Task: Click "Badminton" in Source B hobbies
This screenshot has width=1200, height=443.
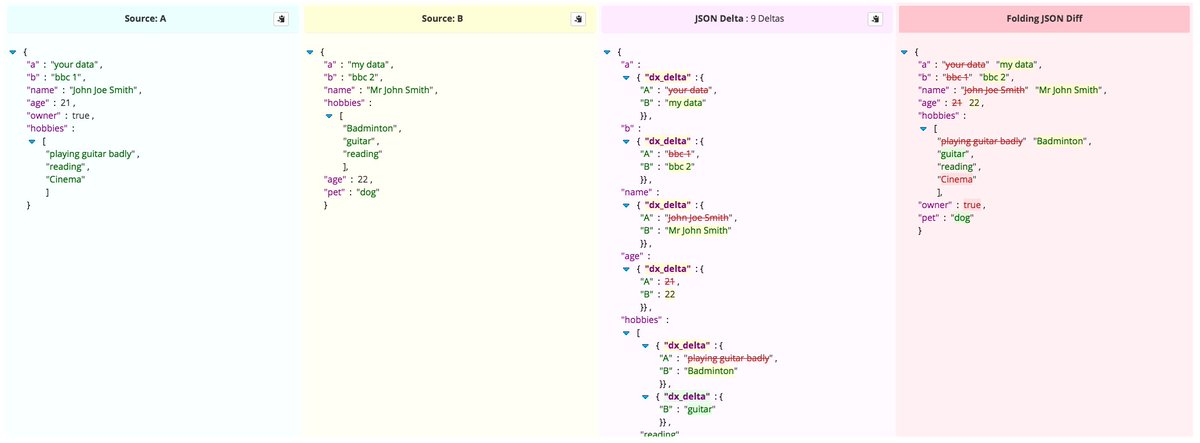Action: click(371, 128)
